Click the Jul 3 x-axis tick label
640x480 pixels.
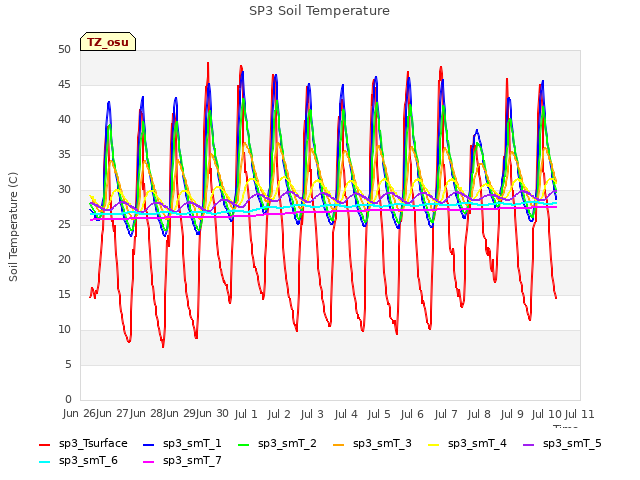[312, 414]
